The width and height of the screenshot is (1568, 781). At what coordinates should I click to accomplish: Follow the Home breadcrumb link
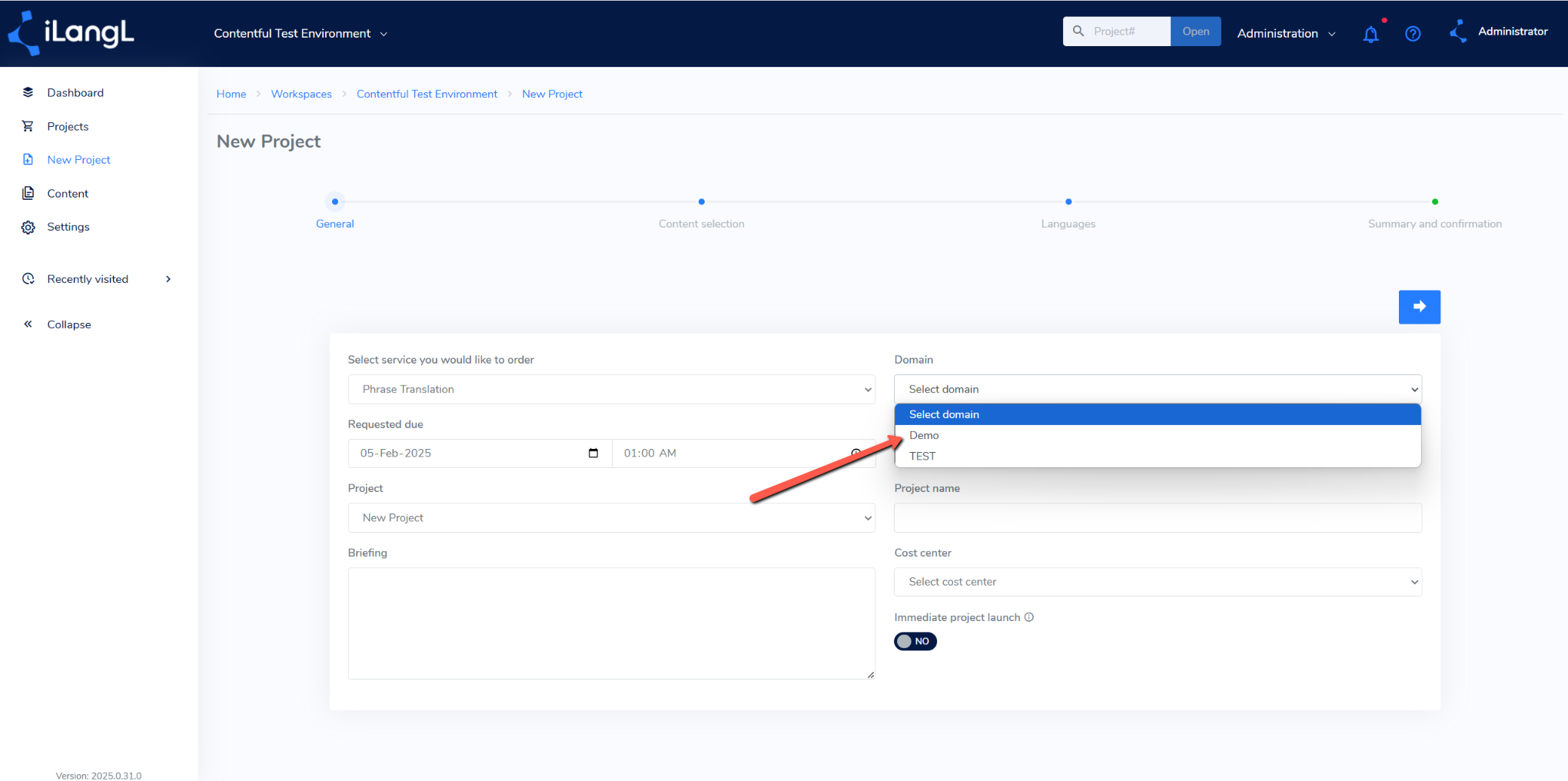pos(231,94)
